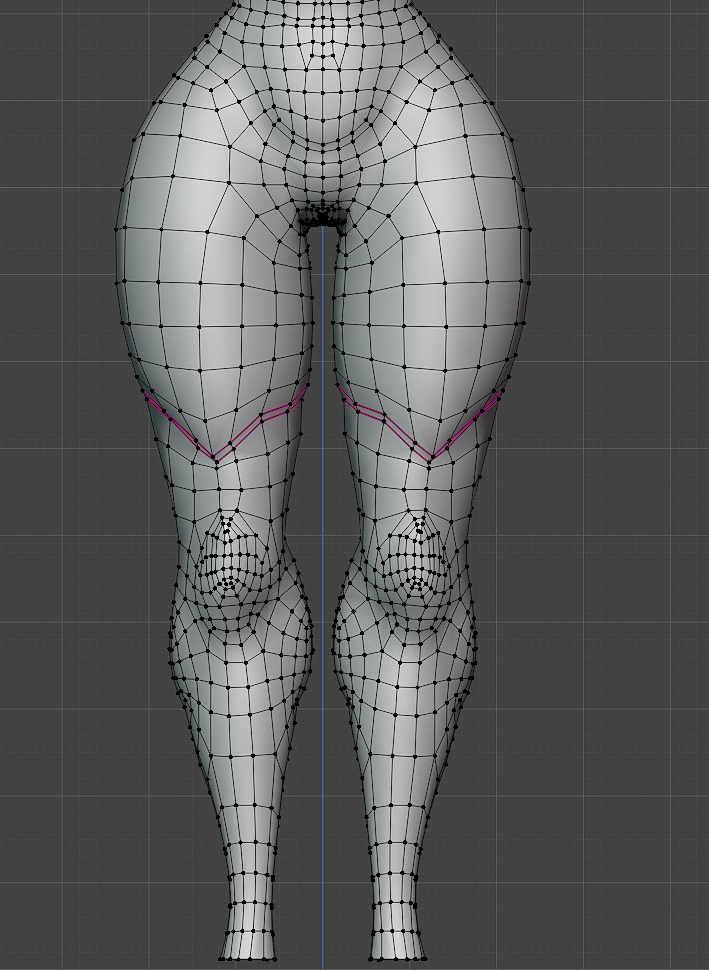Select the bottom tip vertex of the right pink seam
709x970 pixels.
point(431,459)
